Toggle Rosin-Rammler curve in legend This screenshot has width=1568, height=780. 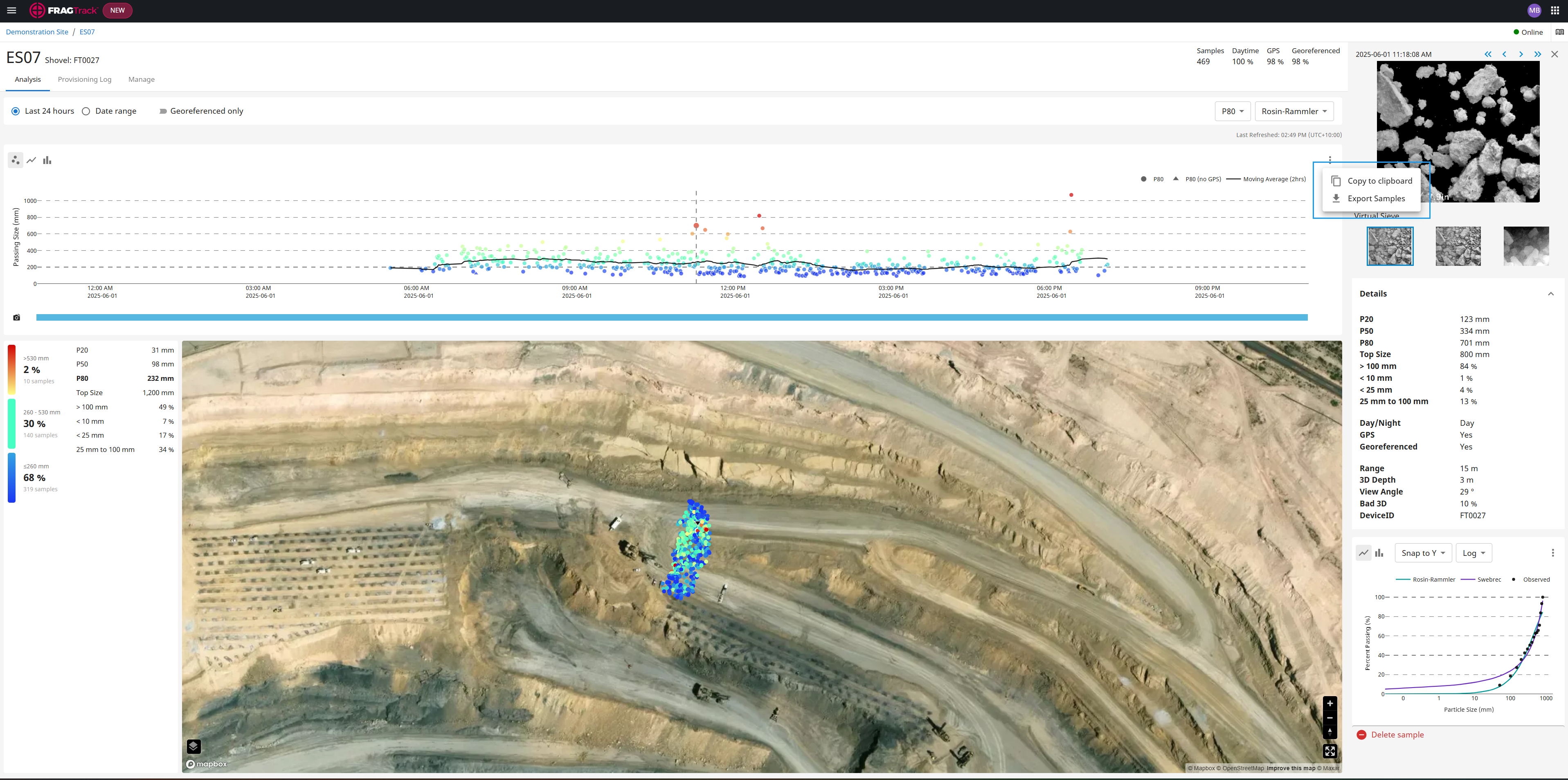[1426, 580]
